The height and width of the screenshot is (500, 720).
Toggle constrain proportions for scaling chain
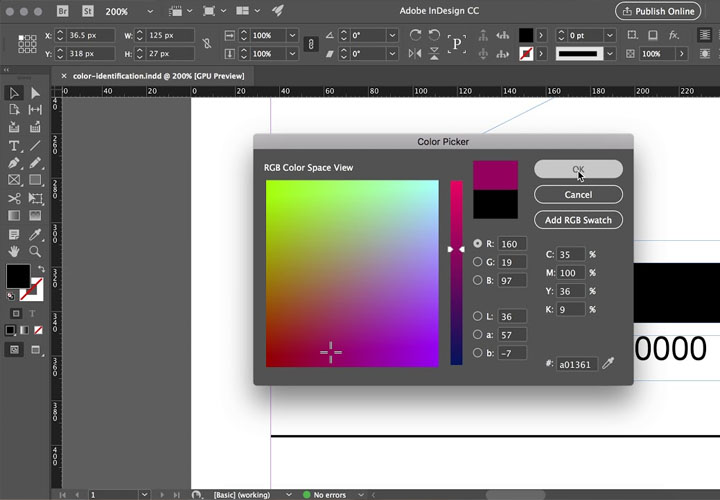(x=311, y=44)
